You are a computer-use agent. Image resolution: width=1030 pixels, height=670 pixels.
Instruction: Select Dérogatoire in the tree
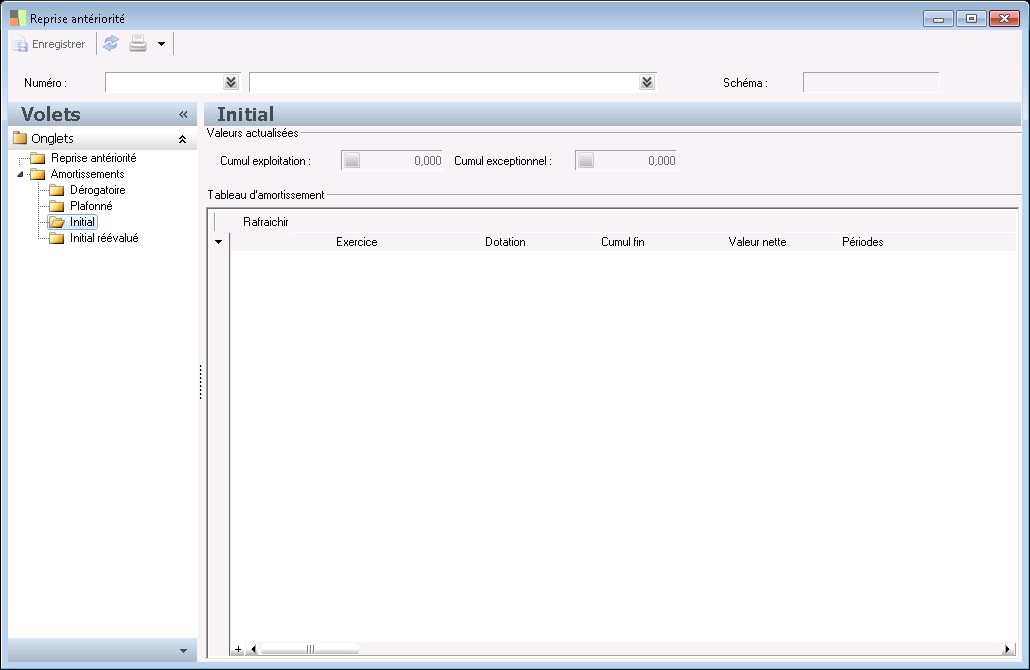[x=97, y=190]
